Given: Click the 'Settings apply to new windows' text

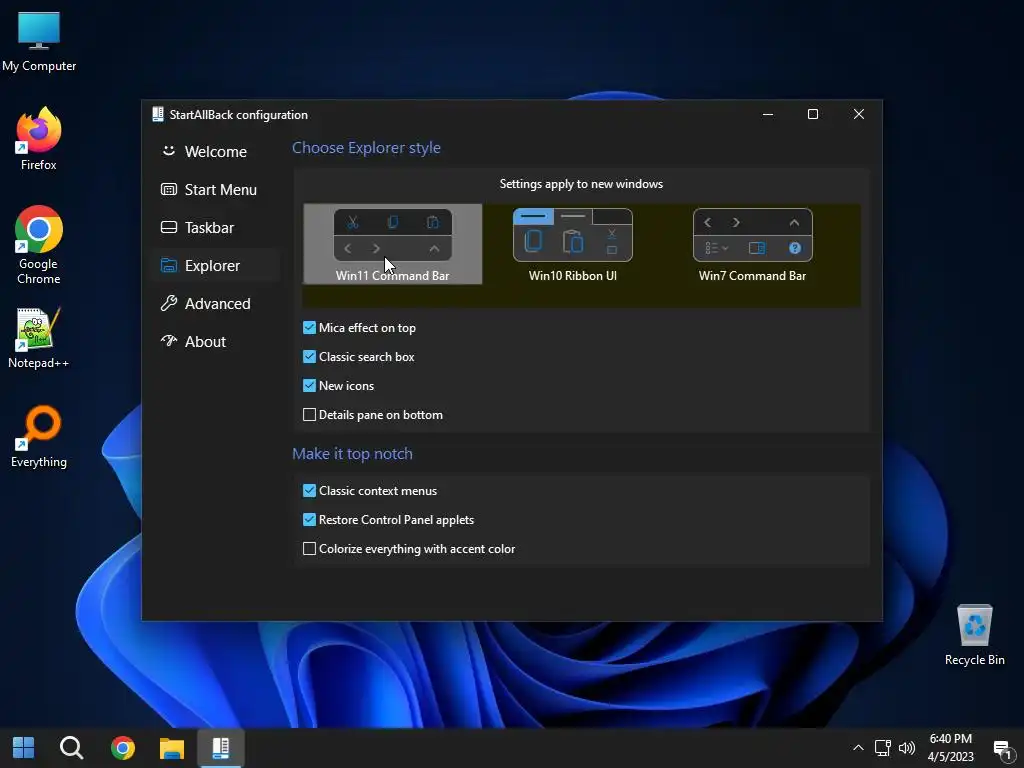Looking at the screenshot, I should (581, 184).
